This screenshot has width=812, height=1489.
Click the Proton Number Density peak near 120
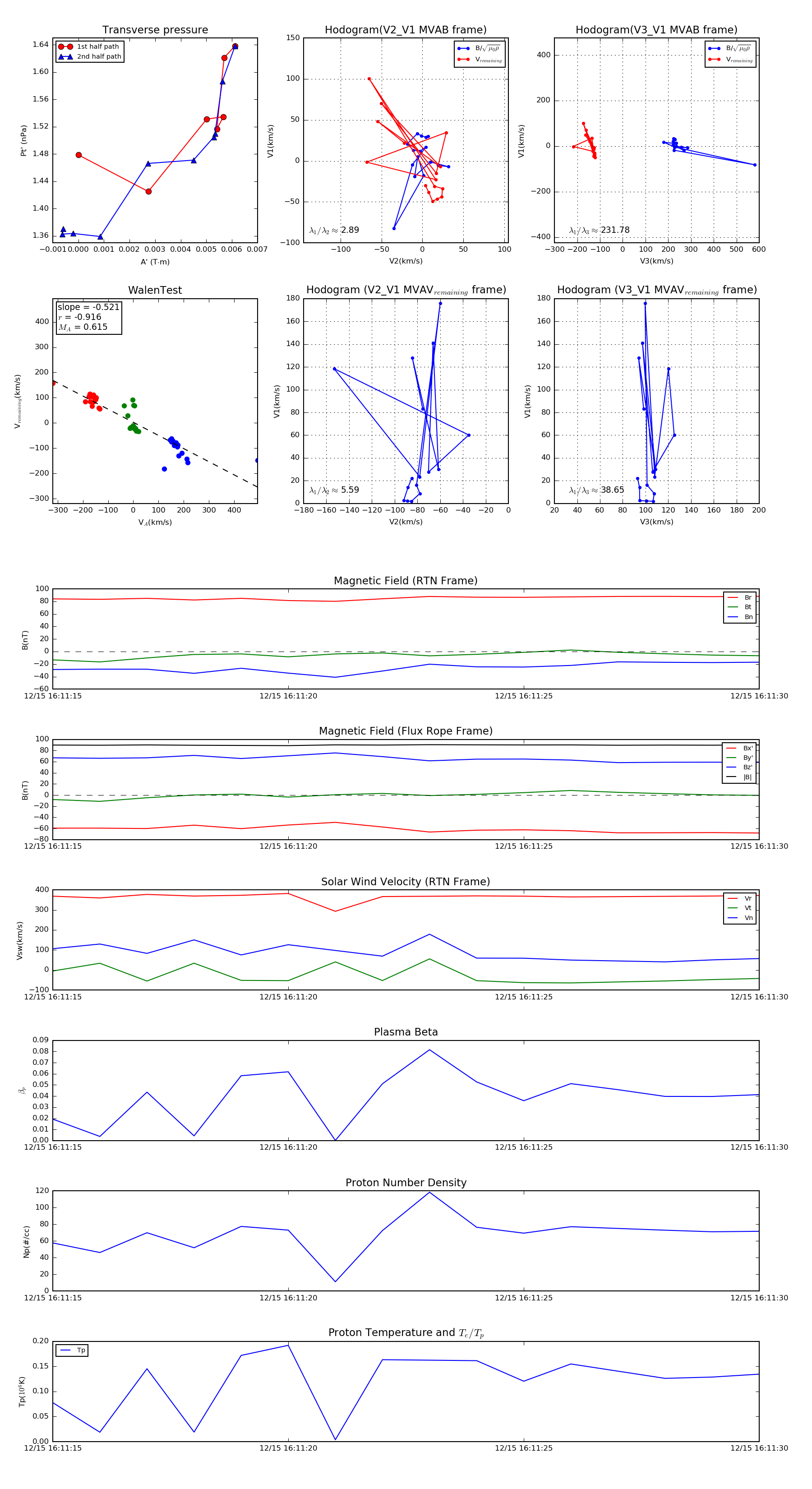(x=429, y=1193)
